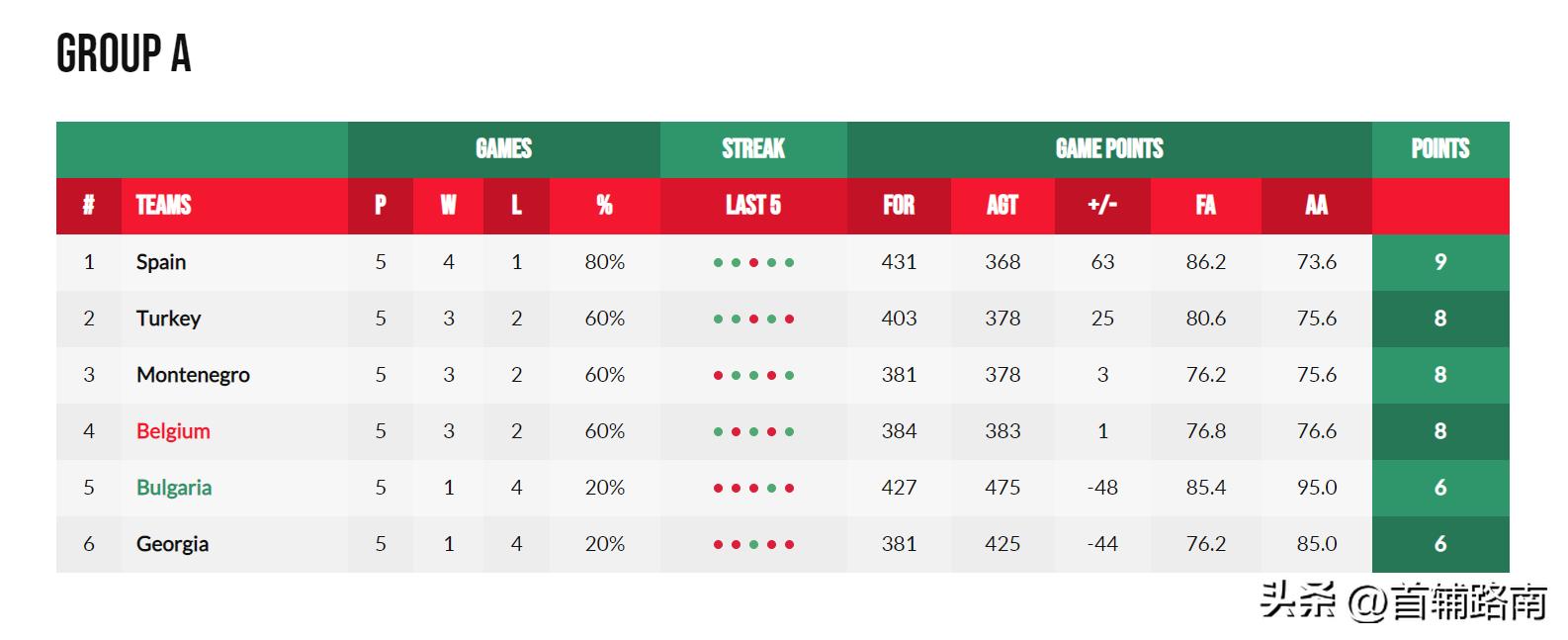Image resolution: width=1568 pixels, height=640 pixels.
Task: Click the AA column header
Action: tap(1316, 206)
